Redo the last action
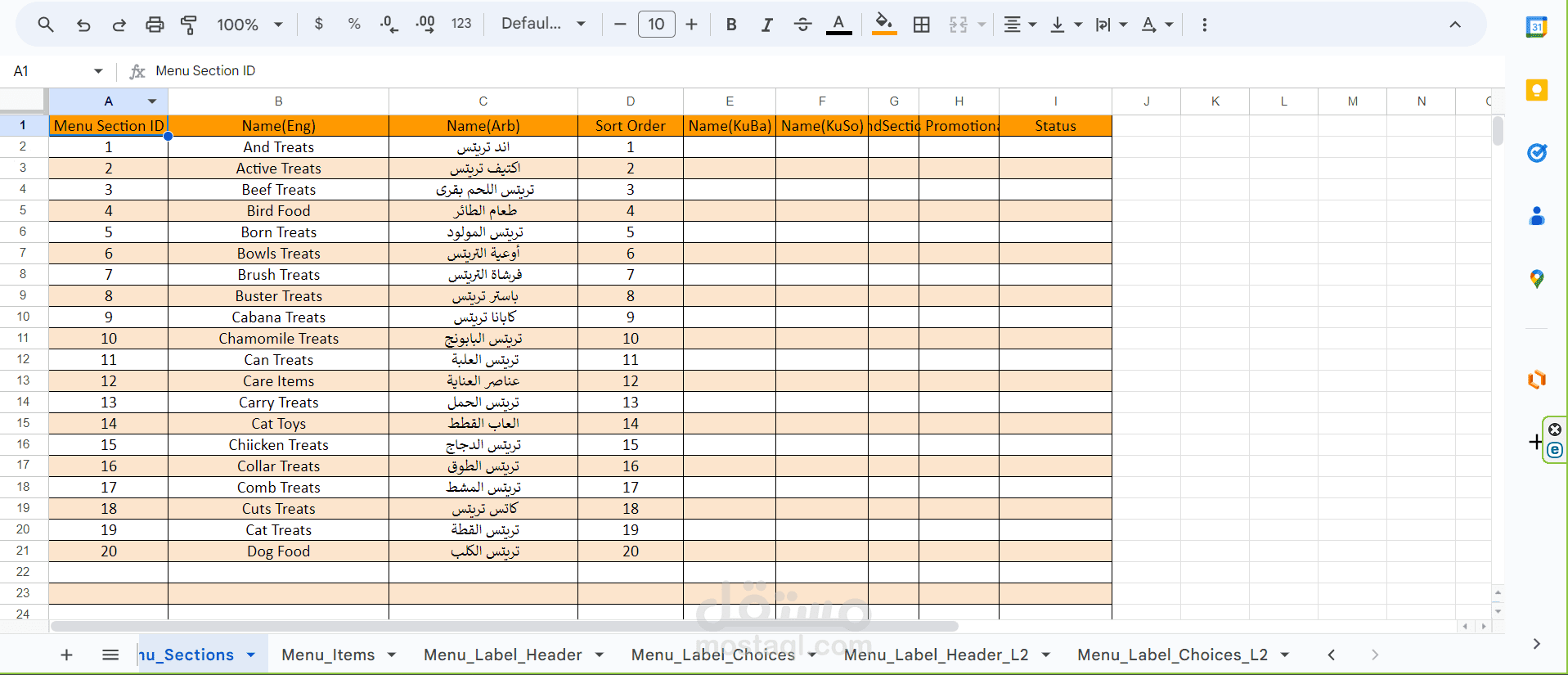The height and width of the screenshot is (675, 1568). (119, 25)
